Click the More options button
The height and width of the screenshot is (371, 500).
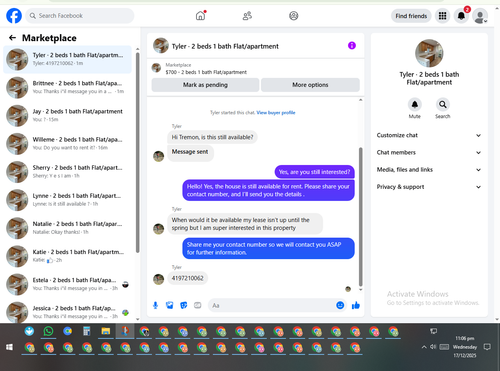tap(310, 85)
